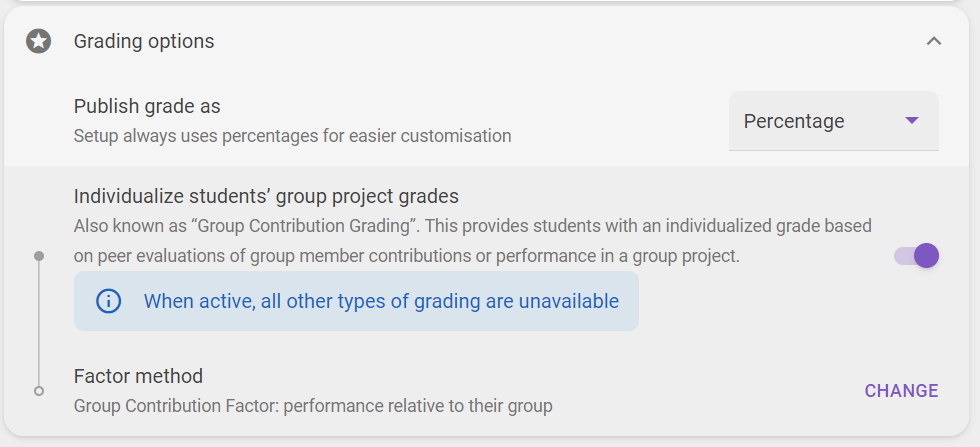This screenshot has width=980, height=447.
Task: Click the 'When active, all other types' notice text
Action: (x=381, y=301)
